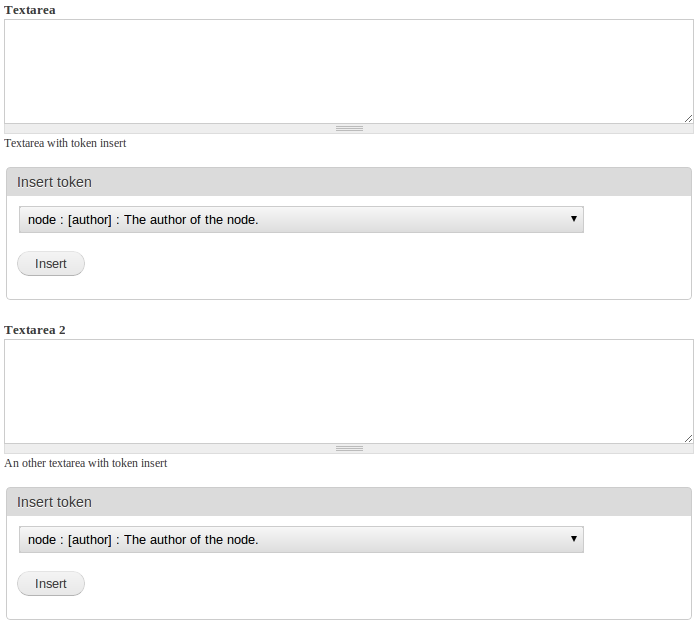Click inside the first Textarea field
Image resolution: width=698 pixels, height=627 pixels.
(349, 71)
